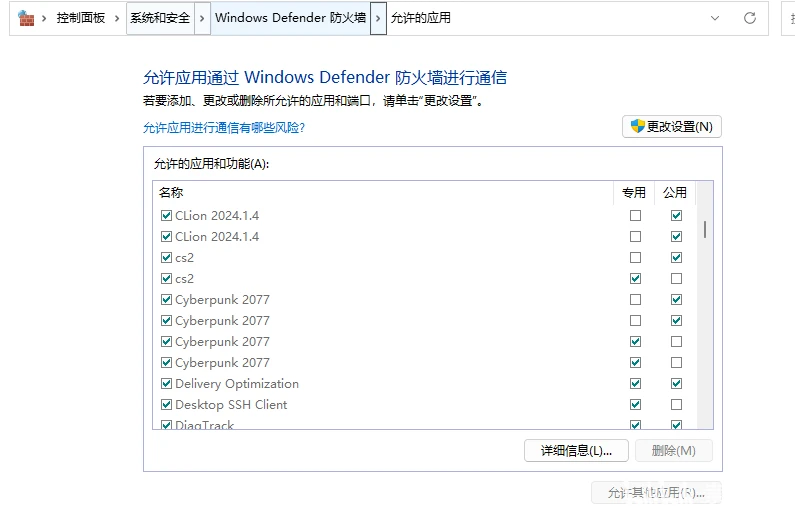Expand chevron after 系统和安全 breadcrumb

click(202, 18)
